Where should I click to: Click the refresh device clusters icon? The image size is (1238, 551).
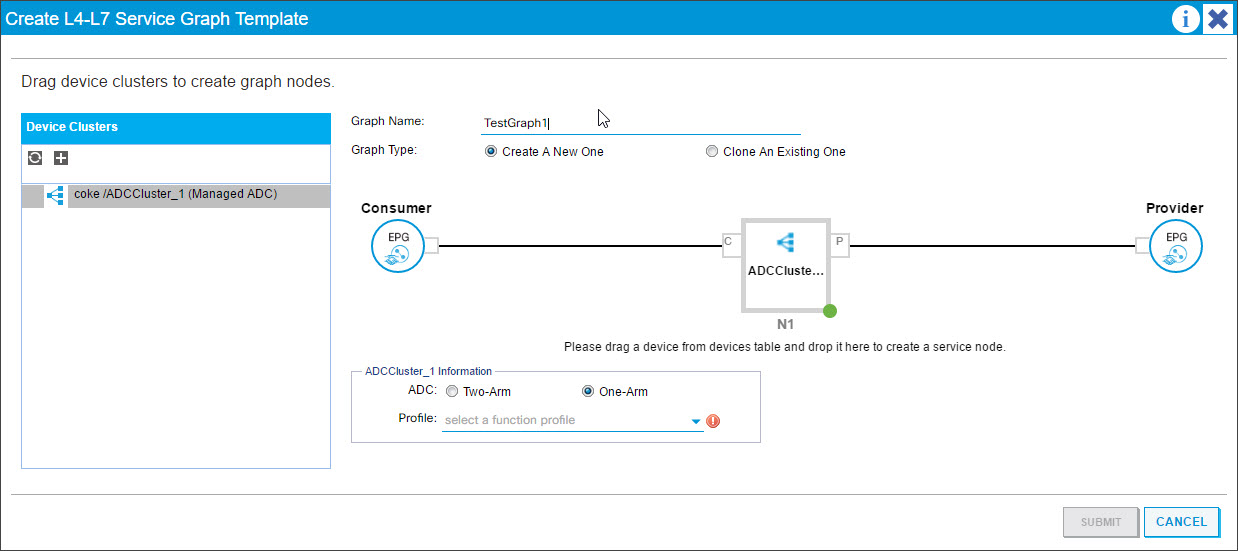[35, 158]
